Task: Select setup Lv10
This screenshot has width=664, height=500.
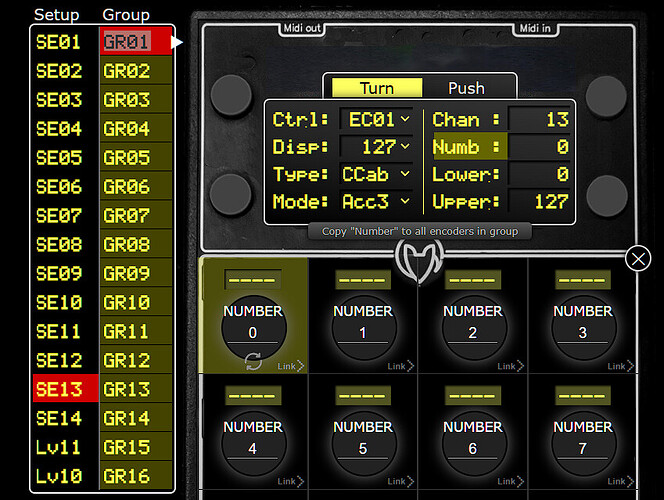Action: click(x=66, y=476)
